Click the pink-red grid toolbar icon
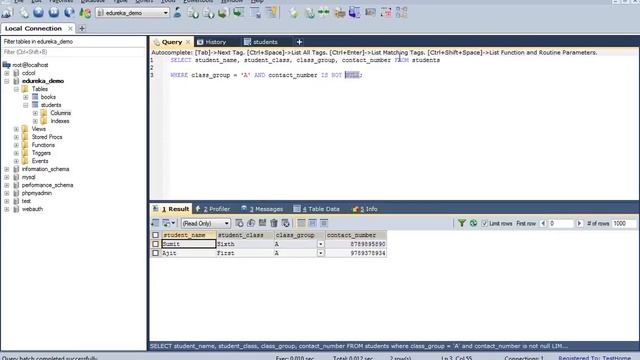This screenshot has height=360, width=640. point(386,13)
